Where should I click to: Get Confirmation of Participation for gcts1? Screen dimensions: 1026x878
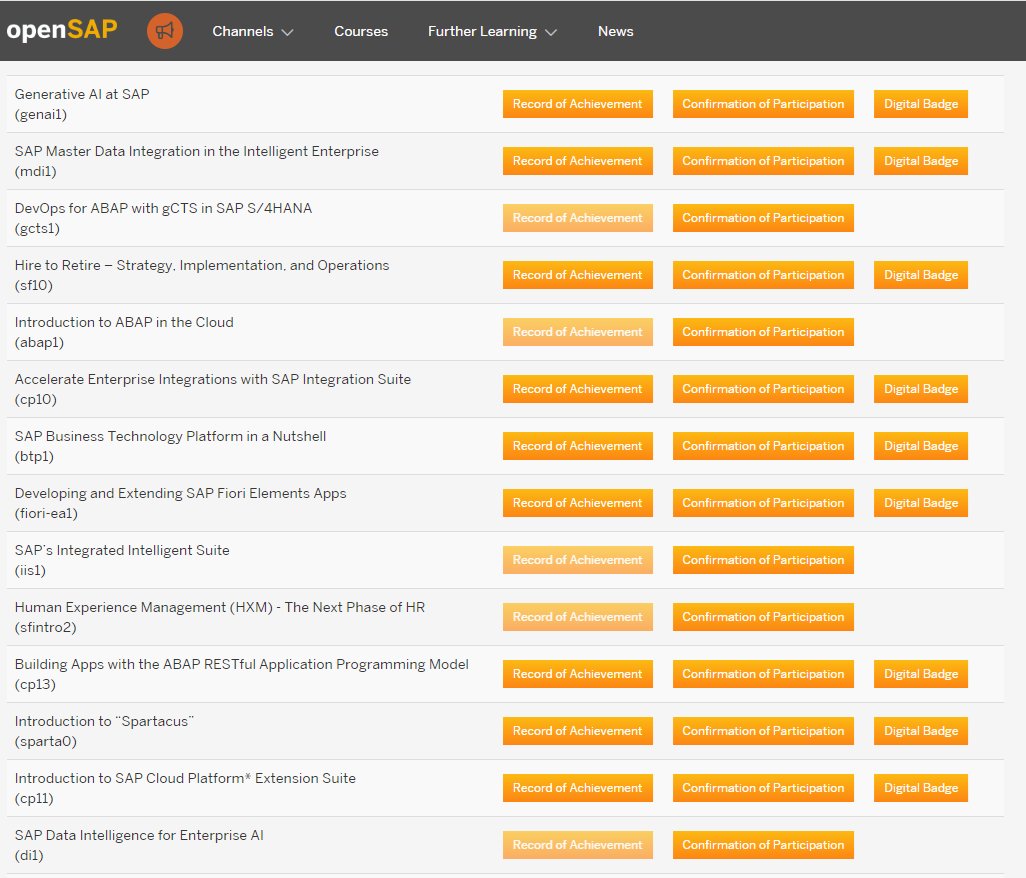pyautogui.click(x=763, y=218)
